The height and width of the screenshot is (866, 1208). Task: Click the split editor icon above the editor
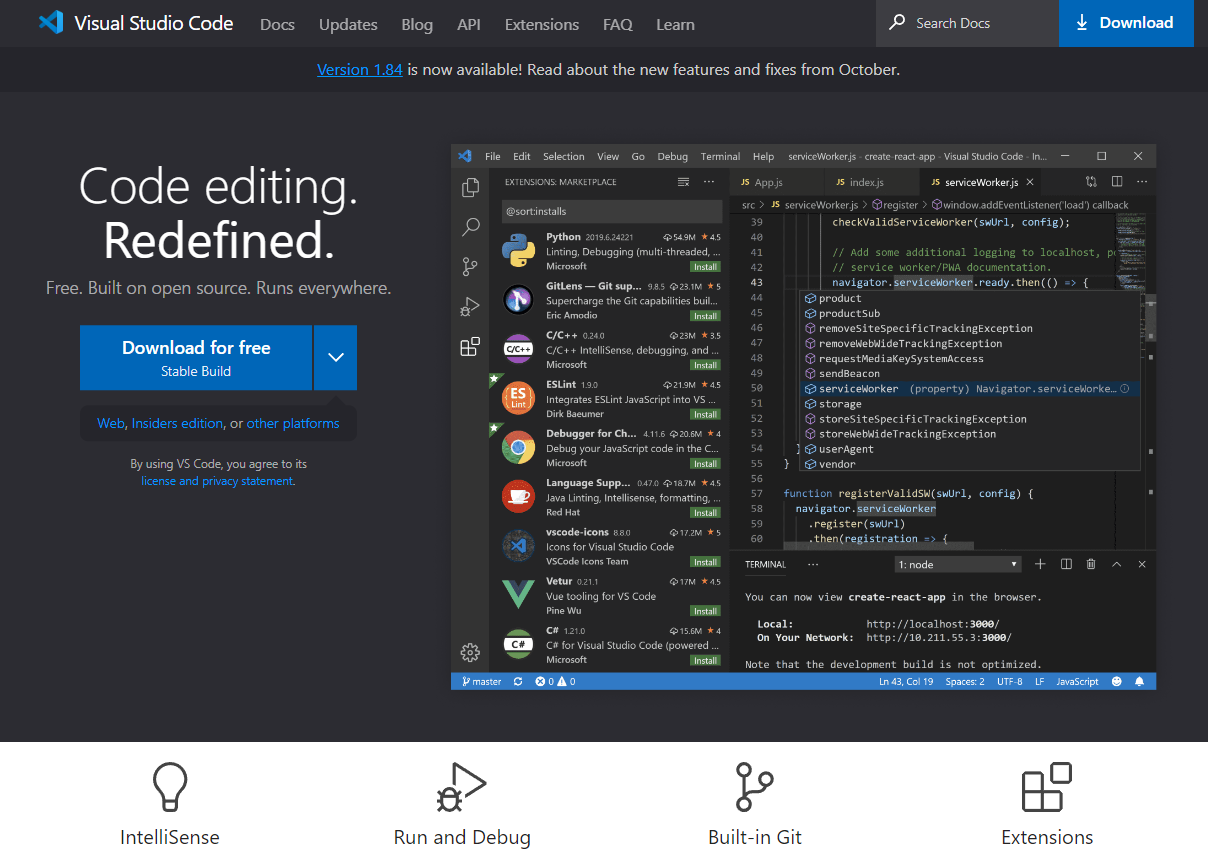pos(1116,181)
